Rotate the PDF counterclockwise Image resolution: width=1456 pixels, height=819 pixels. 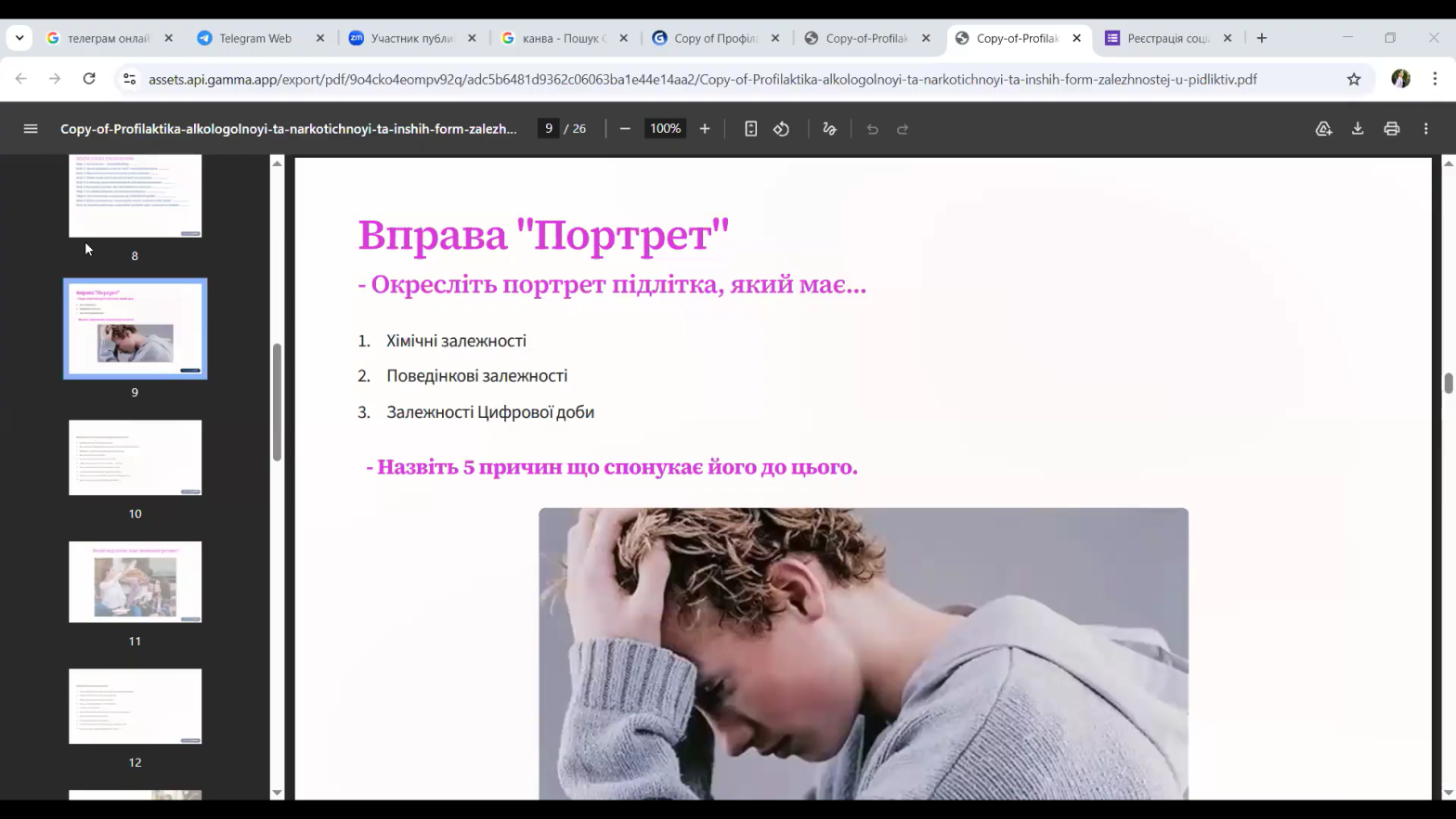point(782,129)
